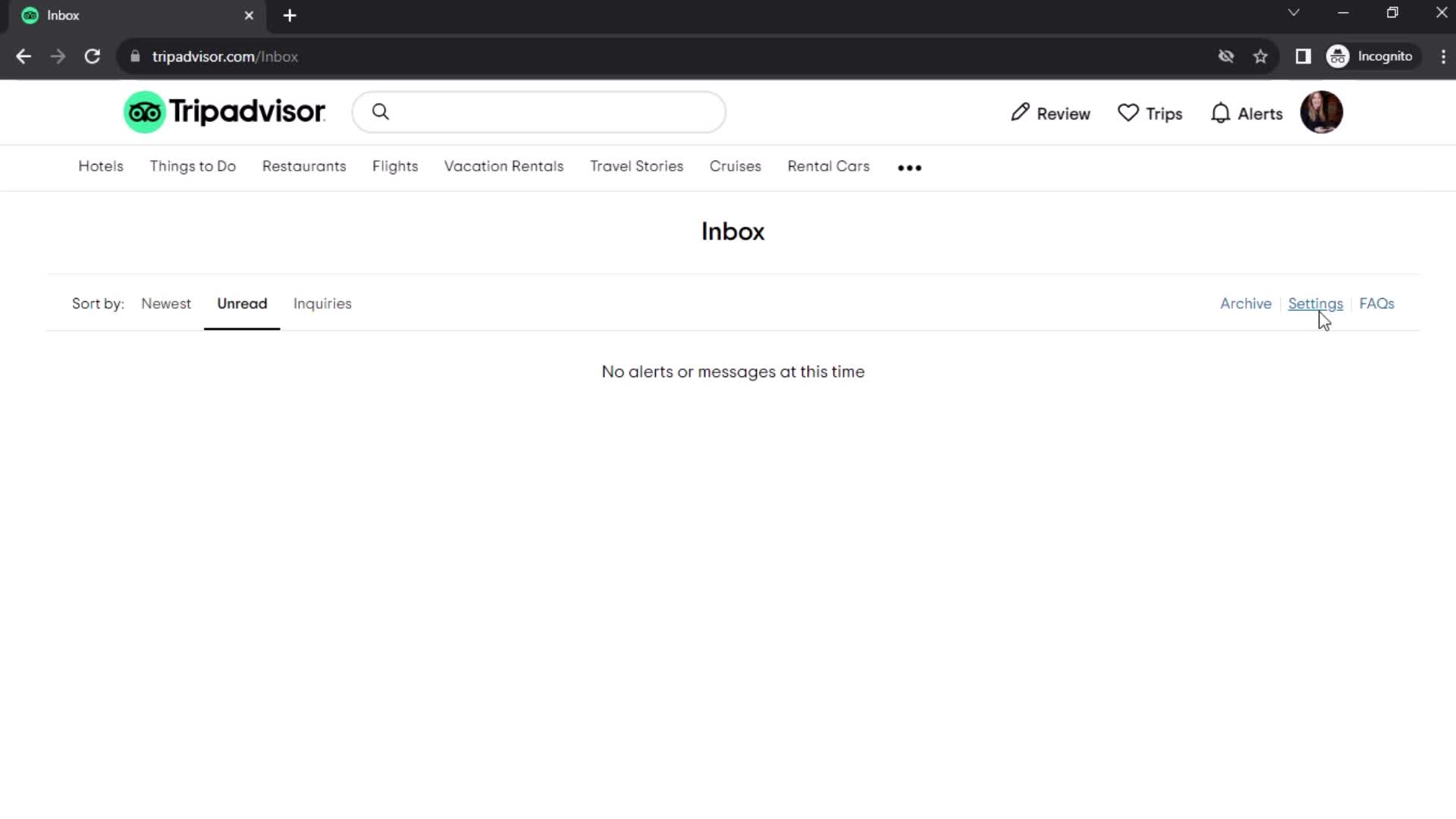Select the Newest sort option

pos(166,304)
